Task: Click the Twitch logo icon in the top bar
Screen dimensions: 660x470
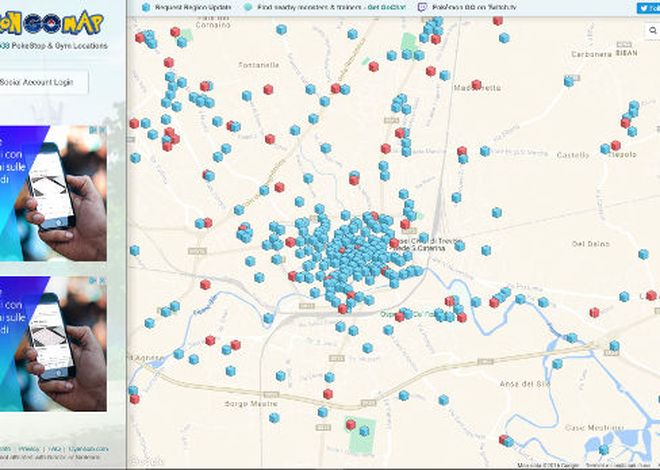Action: pos(422,7)
